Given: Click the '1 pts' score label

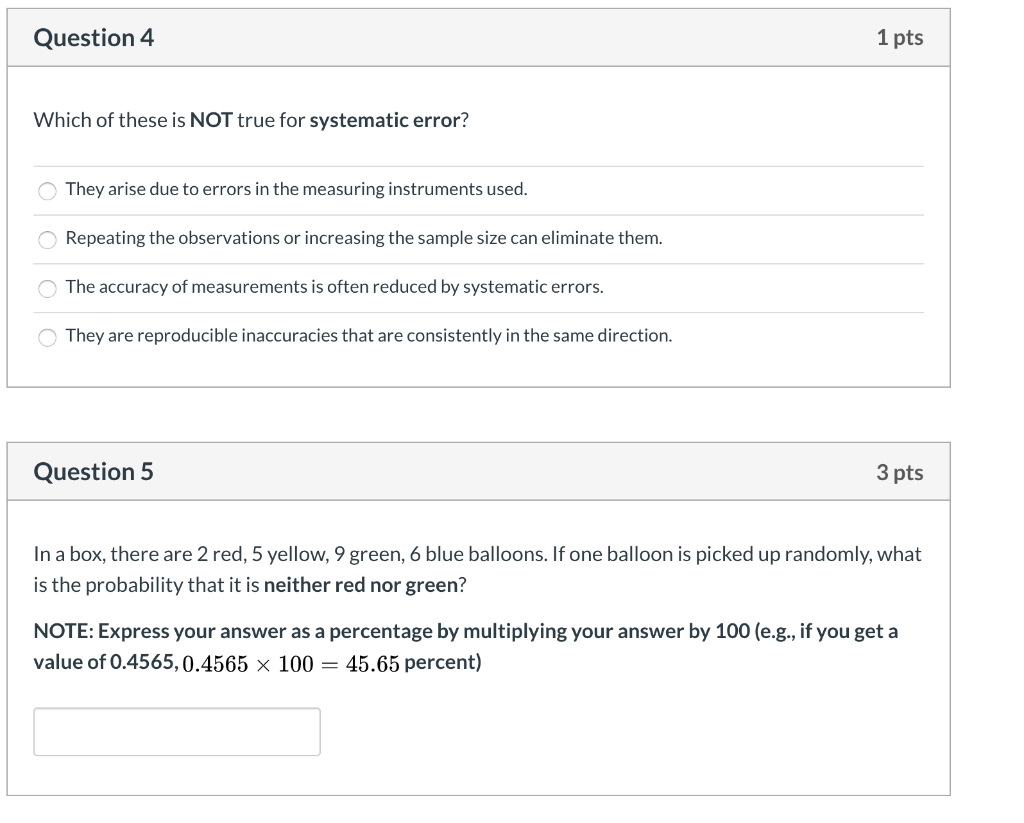Looking at the screenshot, I should click(899, 38).
